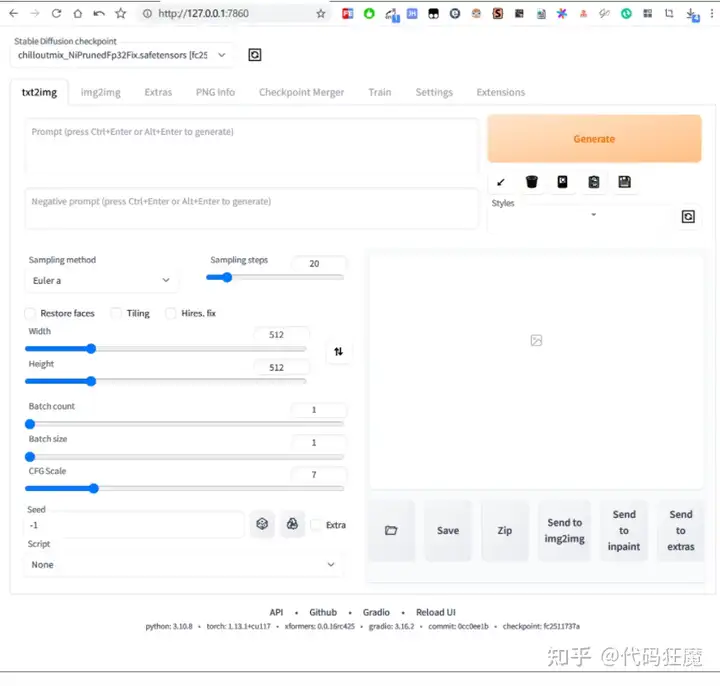Image resolution: width=720 pixels, height=686 pixels.
Task: Enable the Restore faces checkbox
Action: (30, 314)
